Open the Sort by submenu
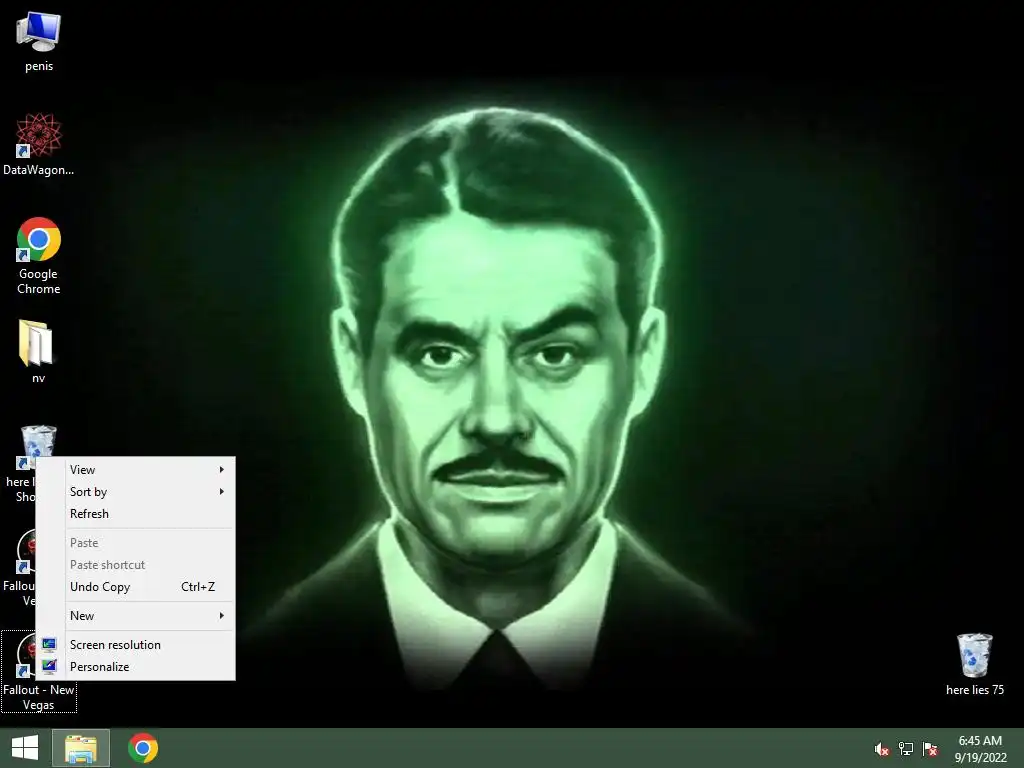The image size is (1024, 768). pos(136,492)
